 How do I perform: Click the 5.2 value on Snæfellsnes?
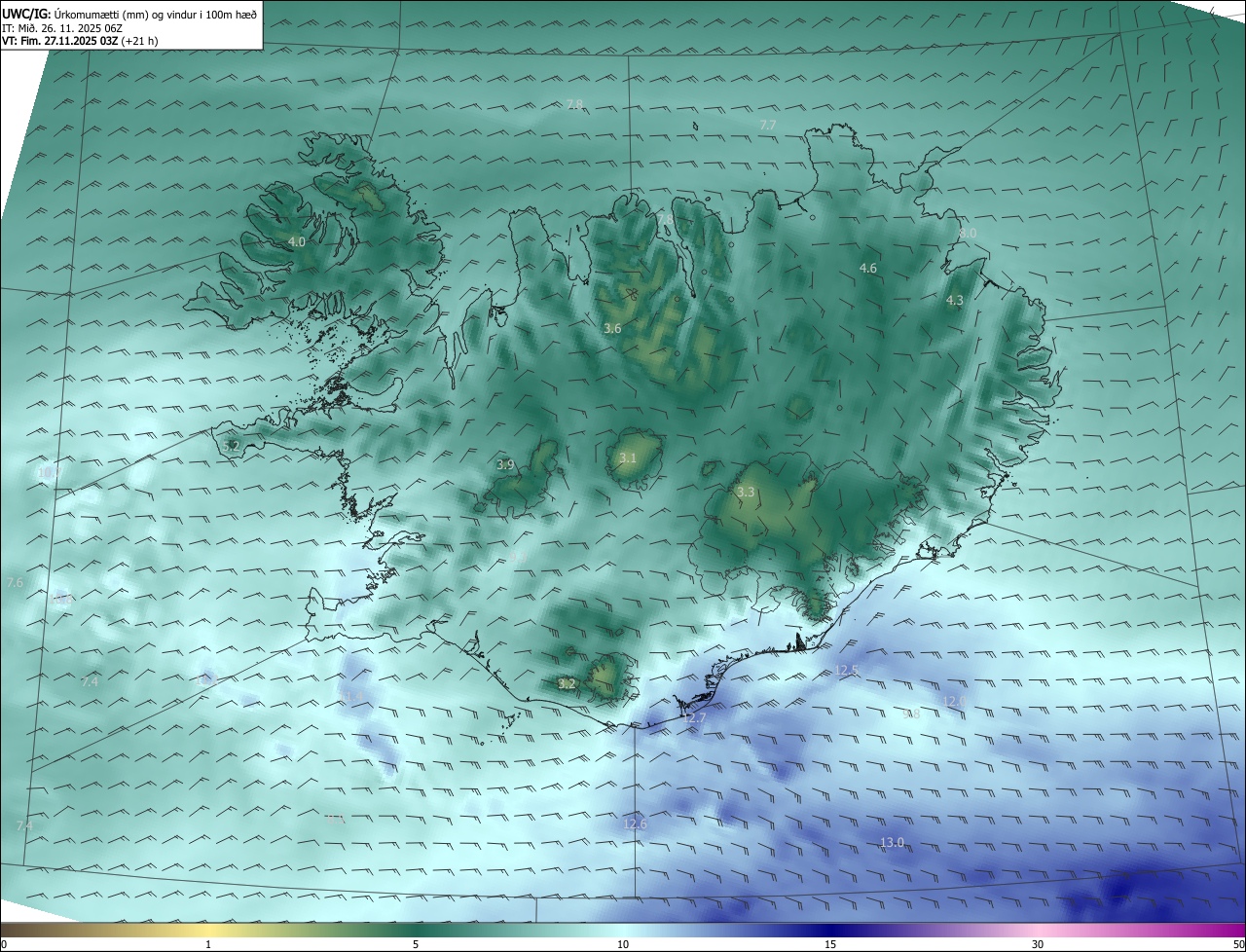point(231,446)
